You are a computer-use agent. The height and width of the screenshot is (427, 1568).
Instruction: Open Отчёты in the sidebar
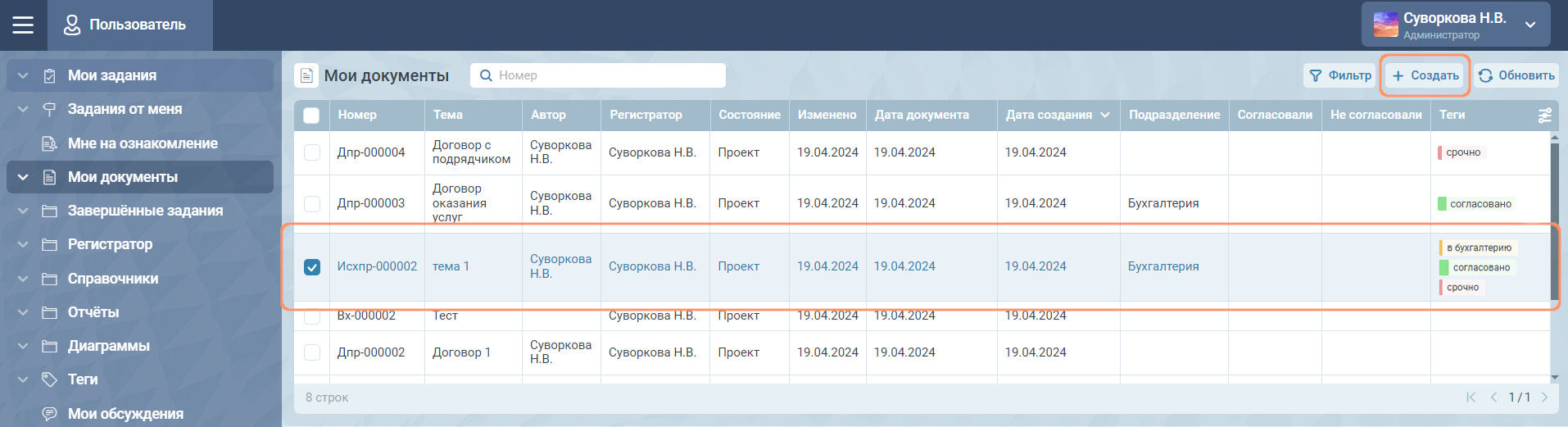[x=93, y=312]
